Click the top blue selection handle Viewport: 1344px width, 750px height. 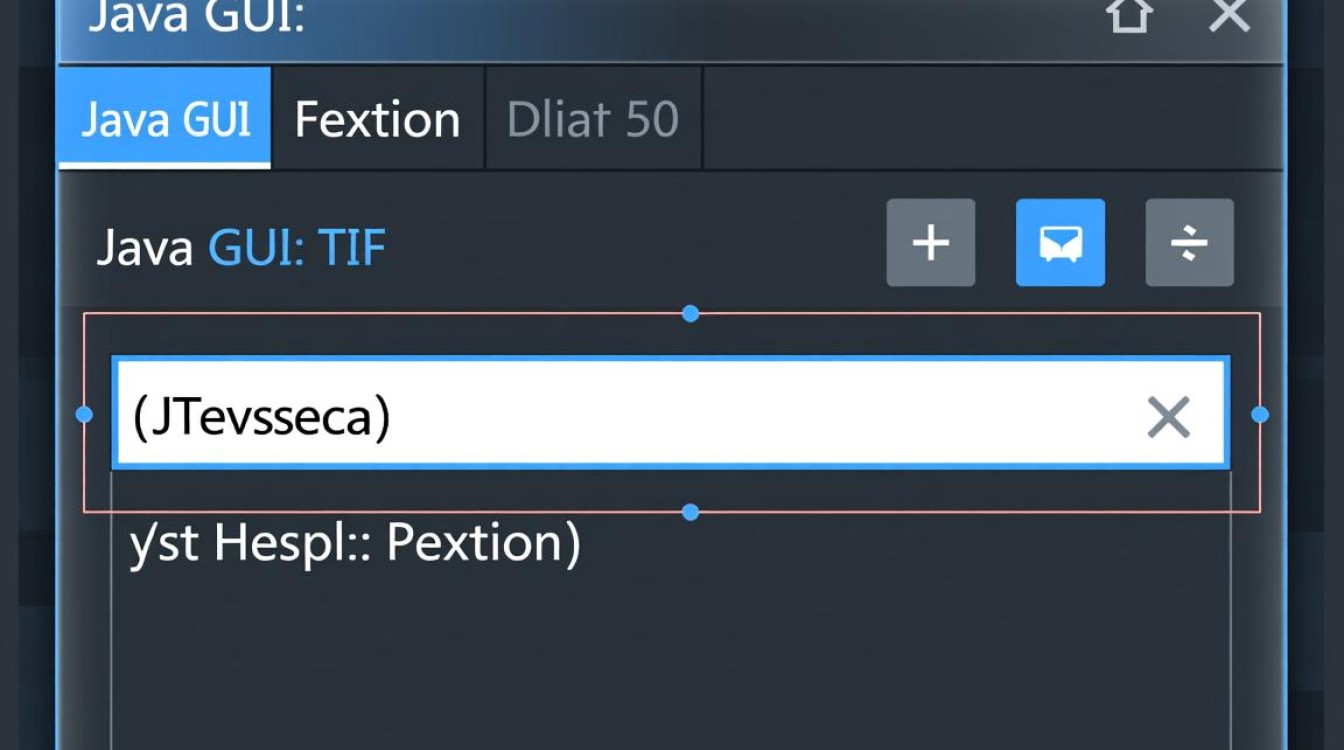tap(690, 313)
